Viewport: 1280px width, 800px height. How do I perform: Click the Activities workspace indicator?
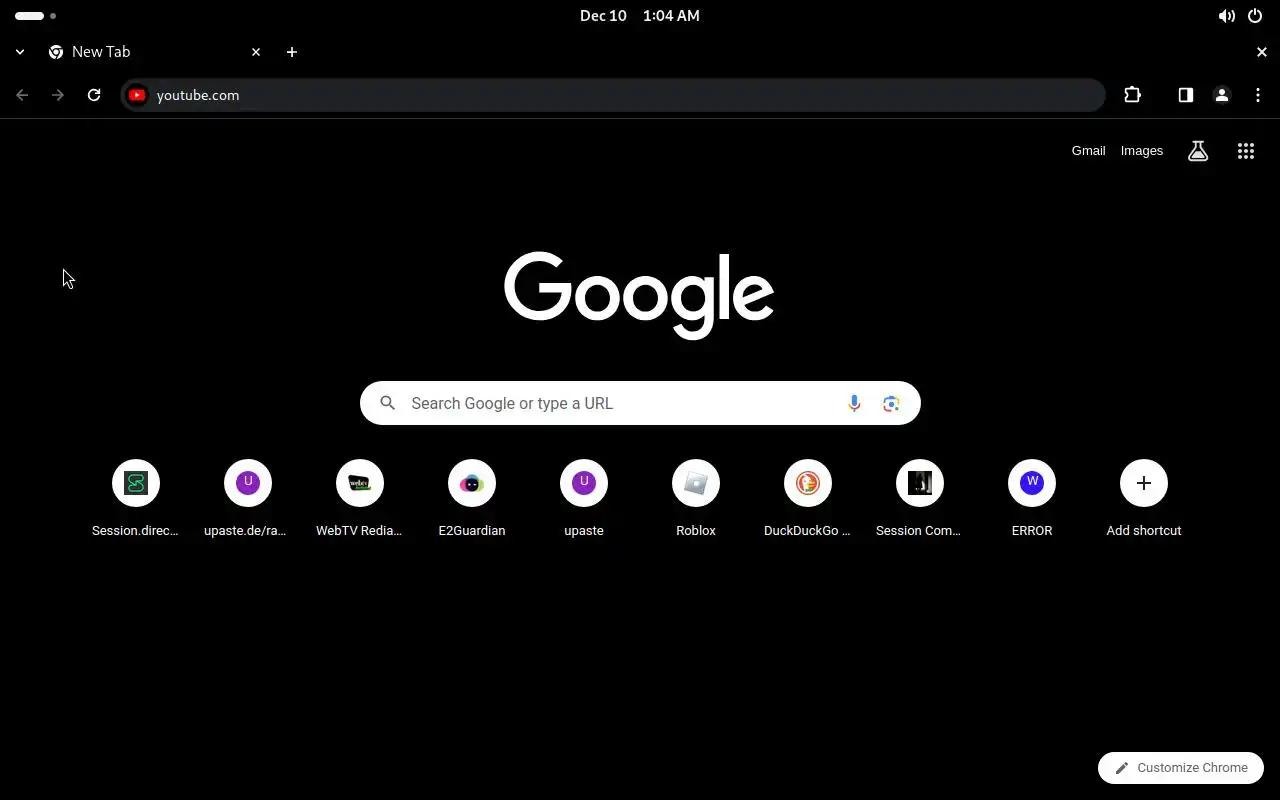[x=36, y=16]
